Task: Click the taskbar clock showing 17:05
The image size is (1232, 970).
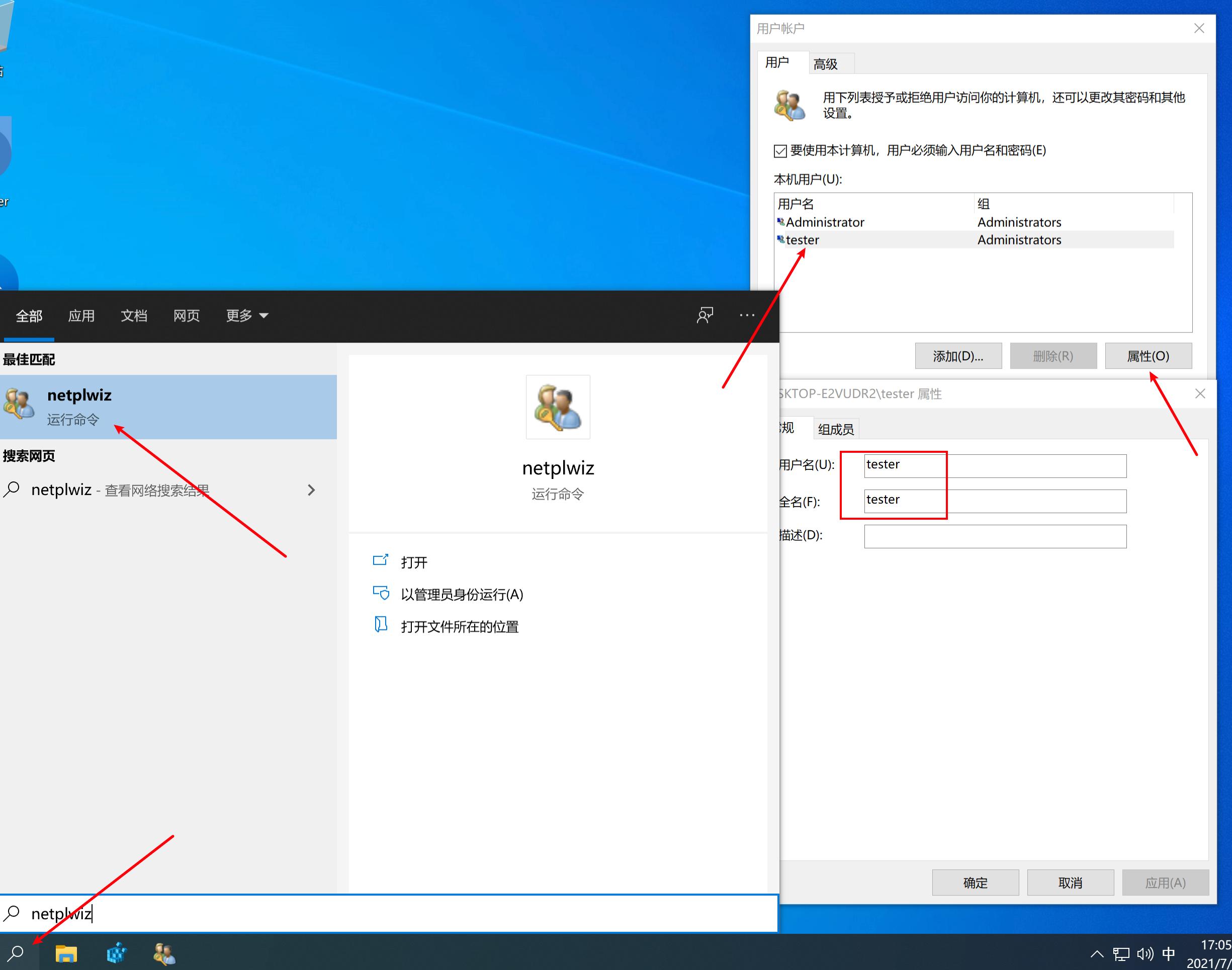Action: tap(1214, 953)
